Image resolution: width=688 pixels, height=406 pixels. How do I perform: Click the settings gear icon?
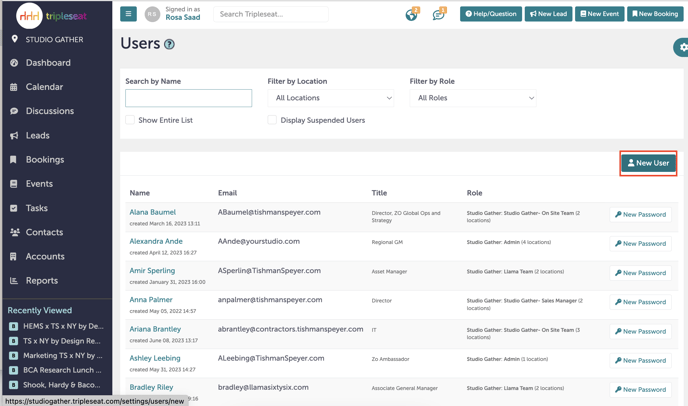[682, 47]
